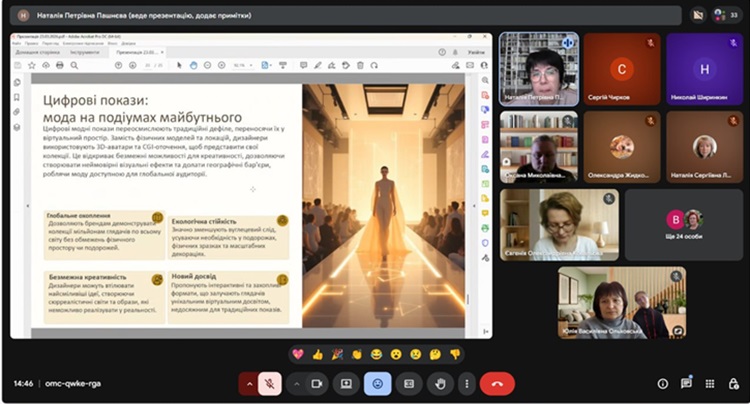The image size is (750, 404).
Task: Send the heart emoji reaction
Action: click(297, 354)
